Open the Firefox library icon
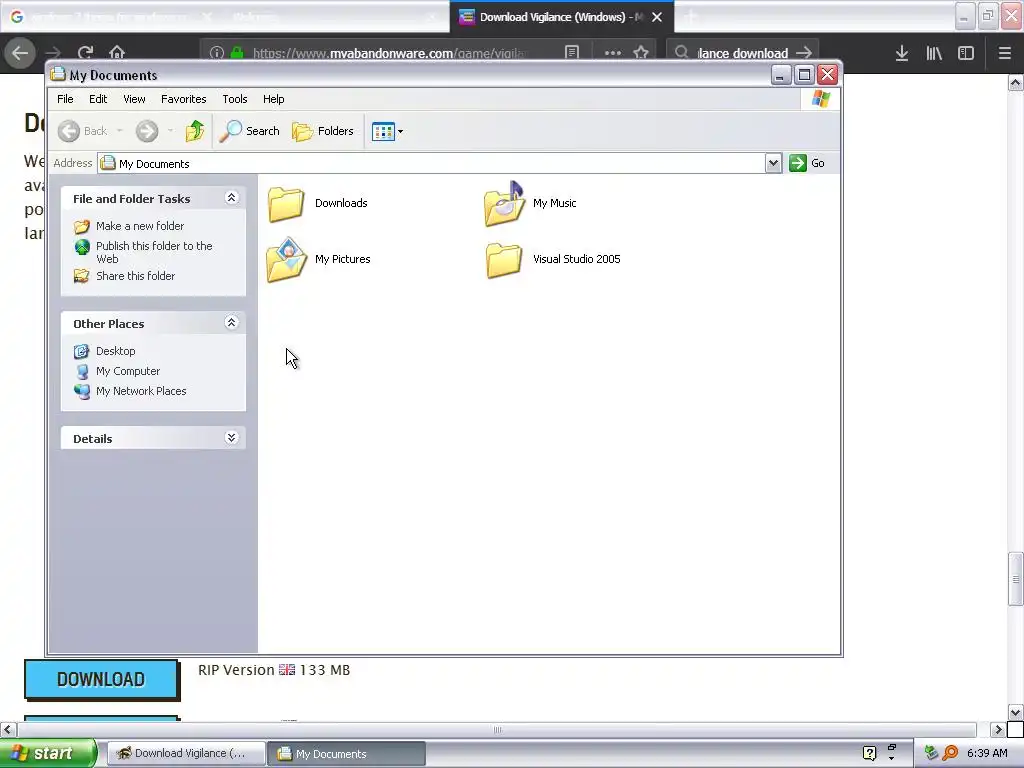1024x768 pixels. pos(934,53)
